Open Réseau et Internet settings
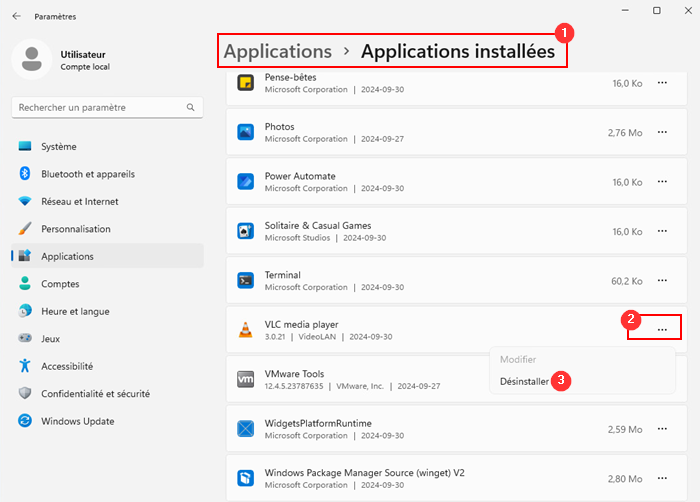The image size is (700, 502). pos(107,201)
